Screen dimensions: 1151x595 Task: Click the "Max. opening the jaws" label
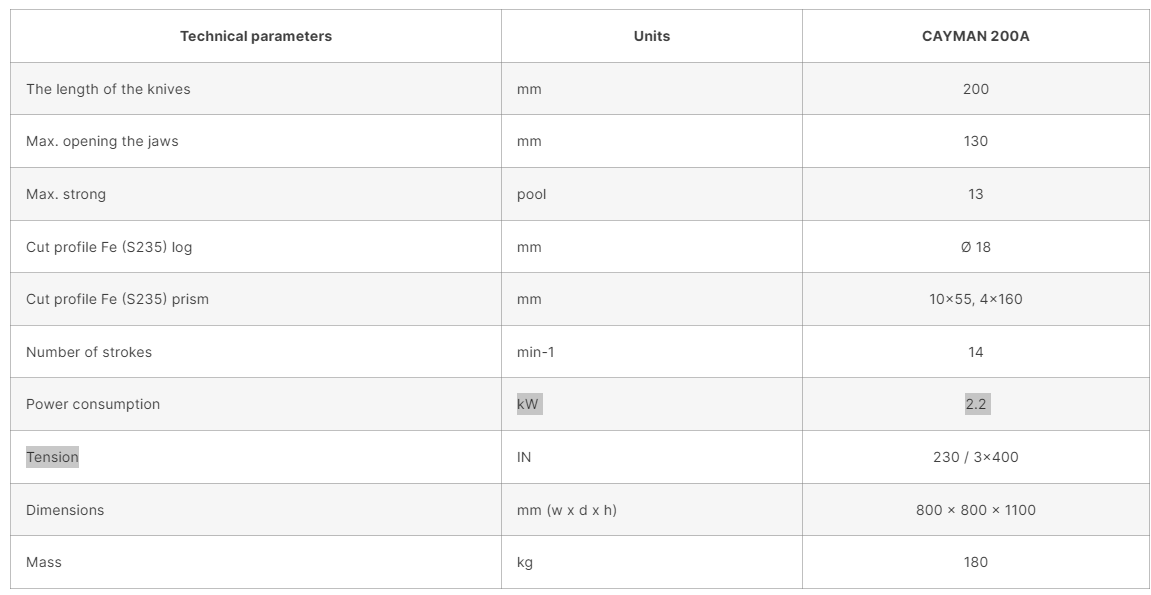coord(102,141)
